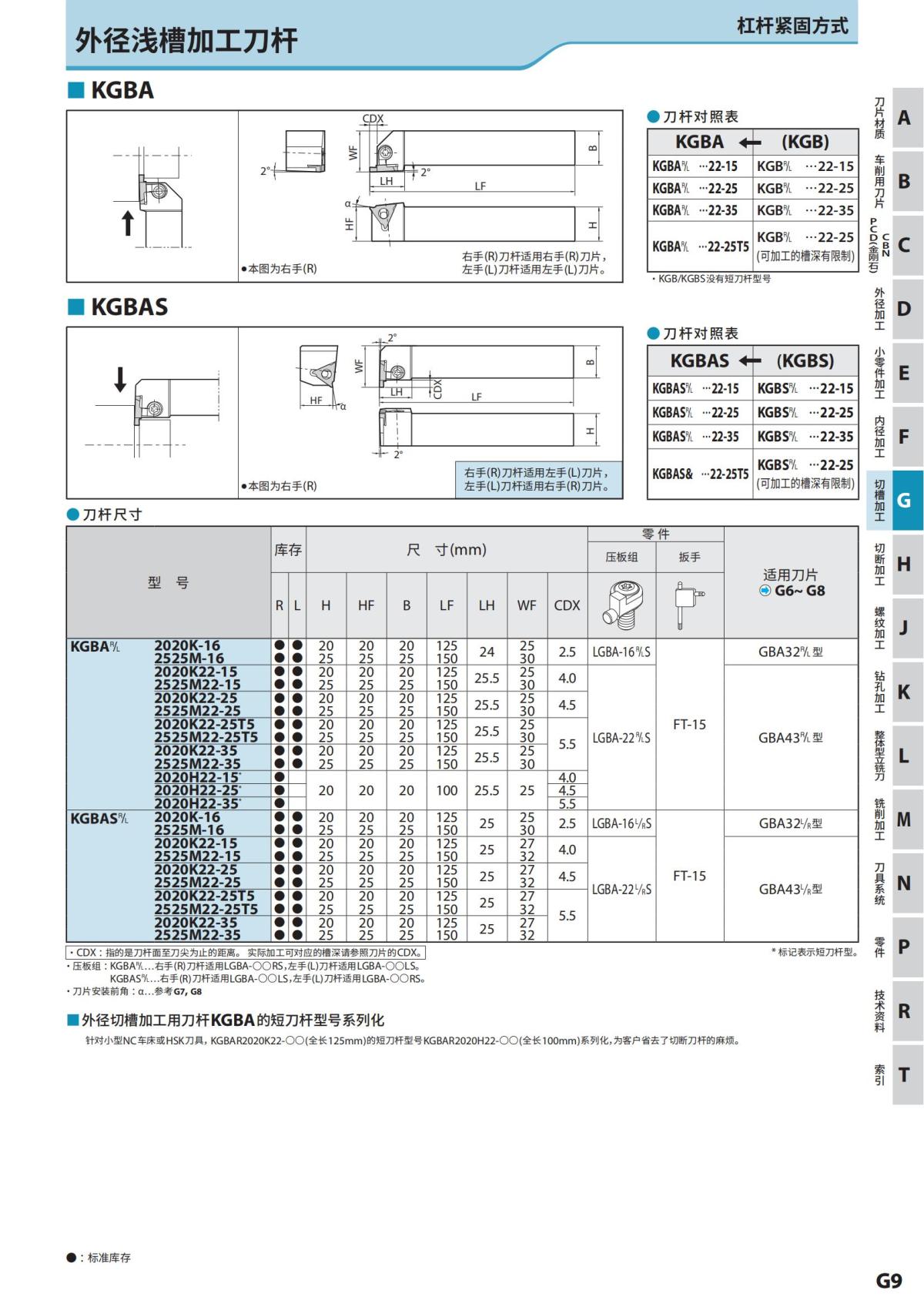Click the left arrow in KGBAS comparison header
This screenshot has width=924, height=1307.
[750, 361]
